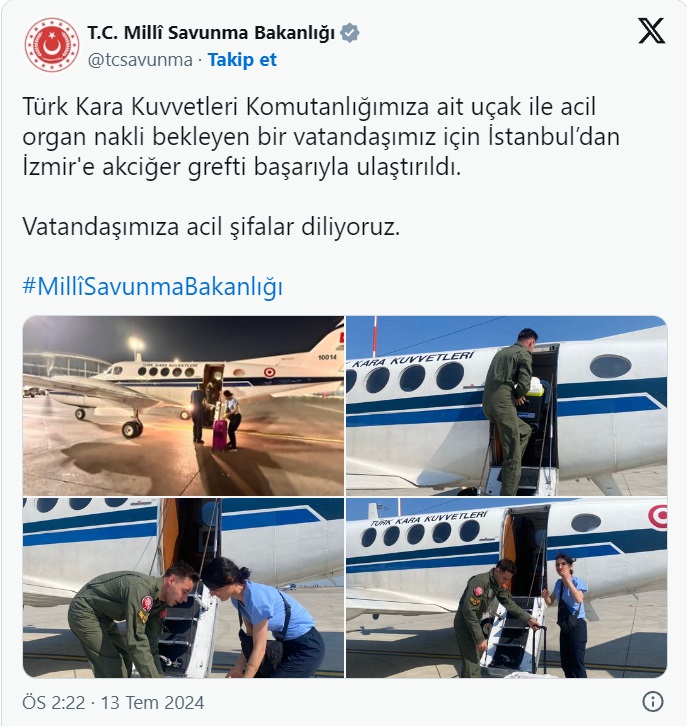Follow the account via Takip et
This screenshot has width=687, height=726.
(242, 60)
